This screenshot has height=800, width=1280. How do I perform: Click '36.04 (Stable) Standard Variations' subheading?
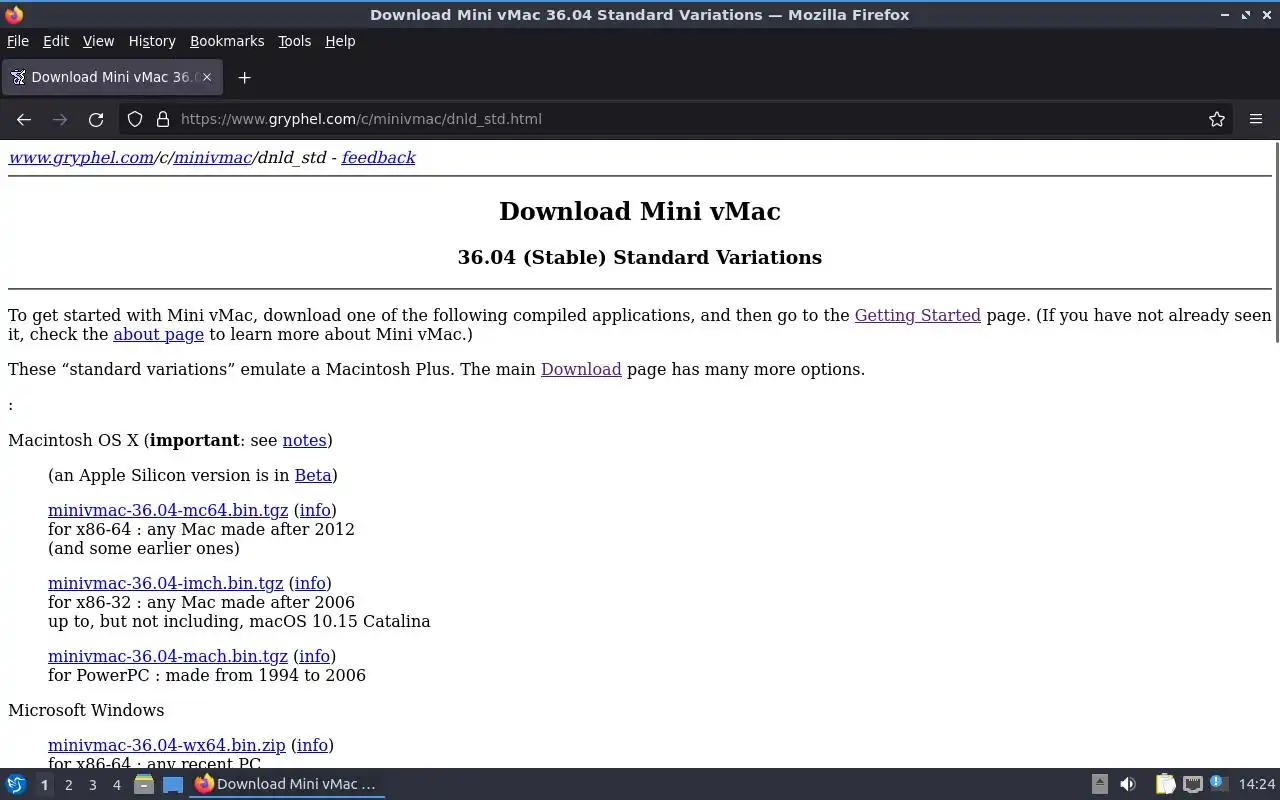(640, 257)
